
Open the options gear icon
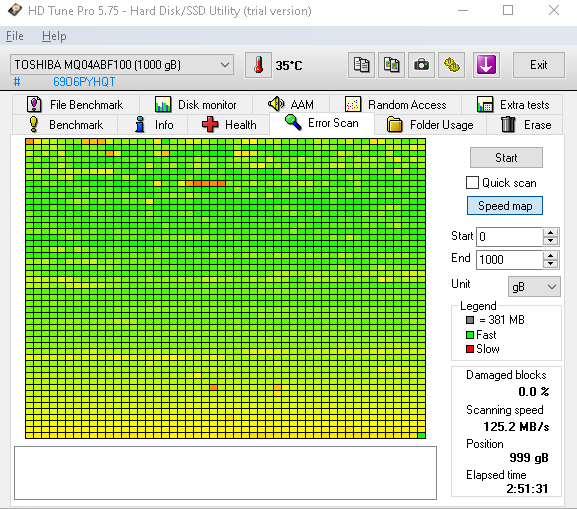pyautogui.click(x=452, y=65)
